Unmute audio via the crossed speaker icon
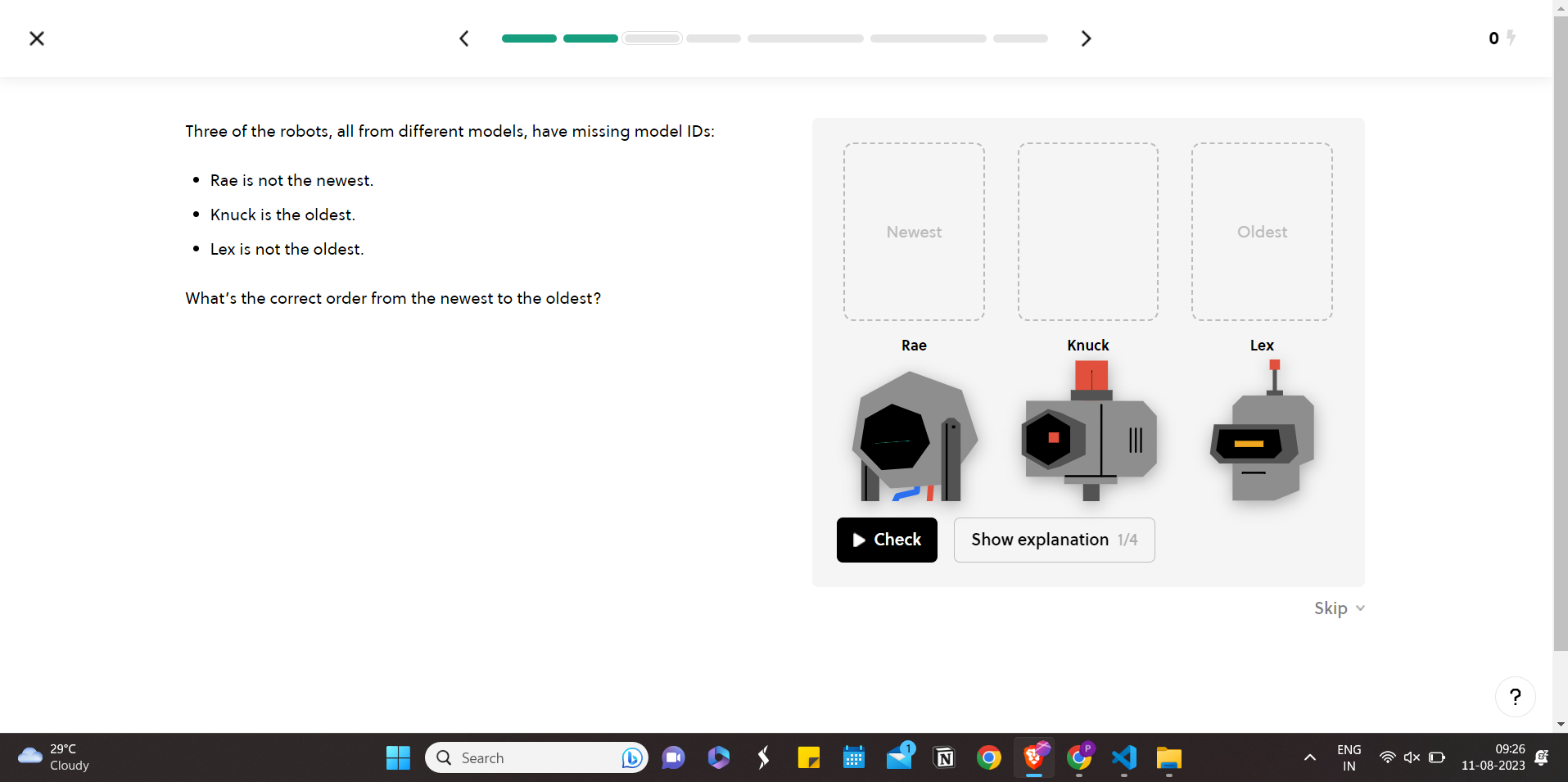 click(x=1412, y=757)
